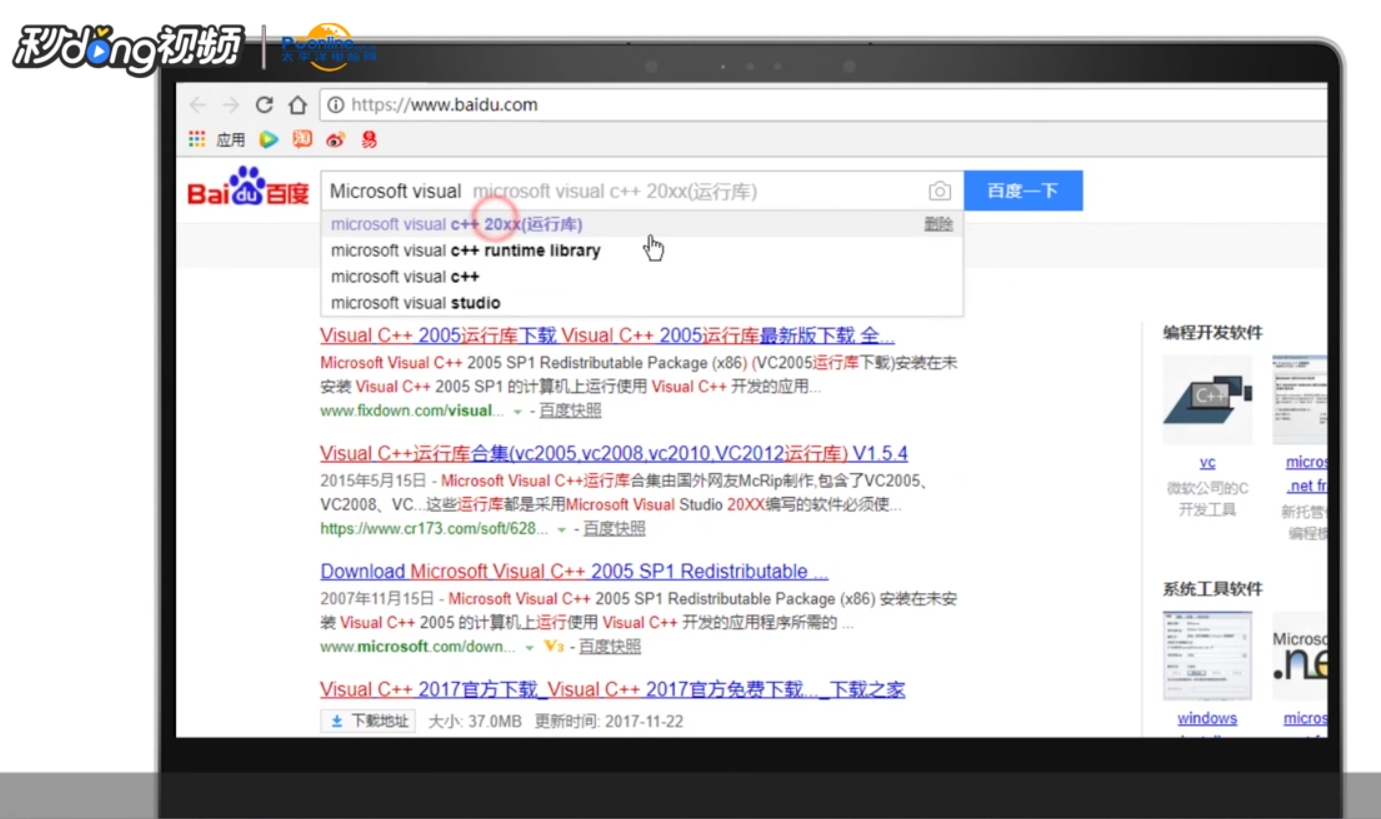The image size is (1381, 819).
Task: Expand the microsoft.com URL dropdown arrow
Action: 531,646
